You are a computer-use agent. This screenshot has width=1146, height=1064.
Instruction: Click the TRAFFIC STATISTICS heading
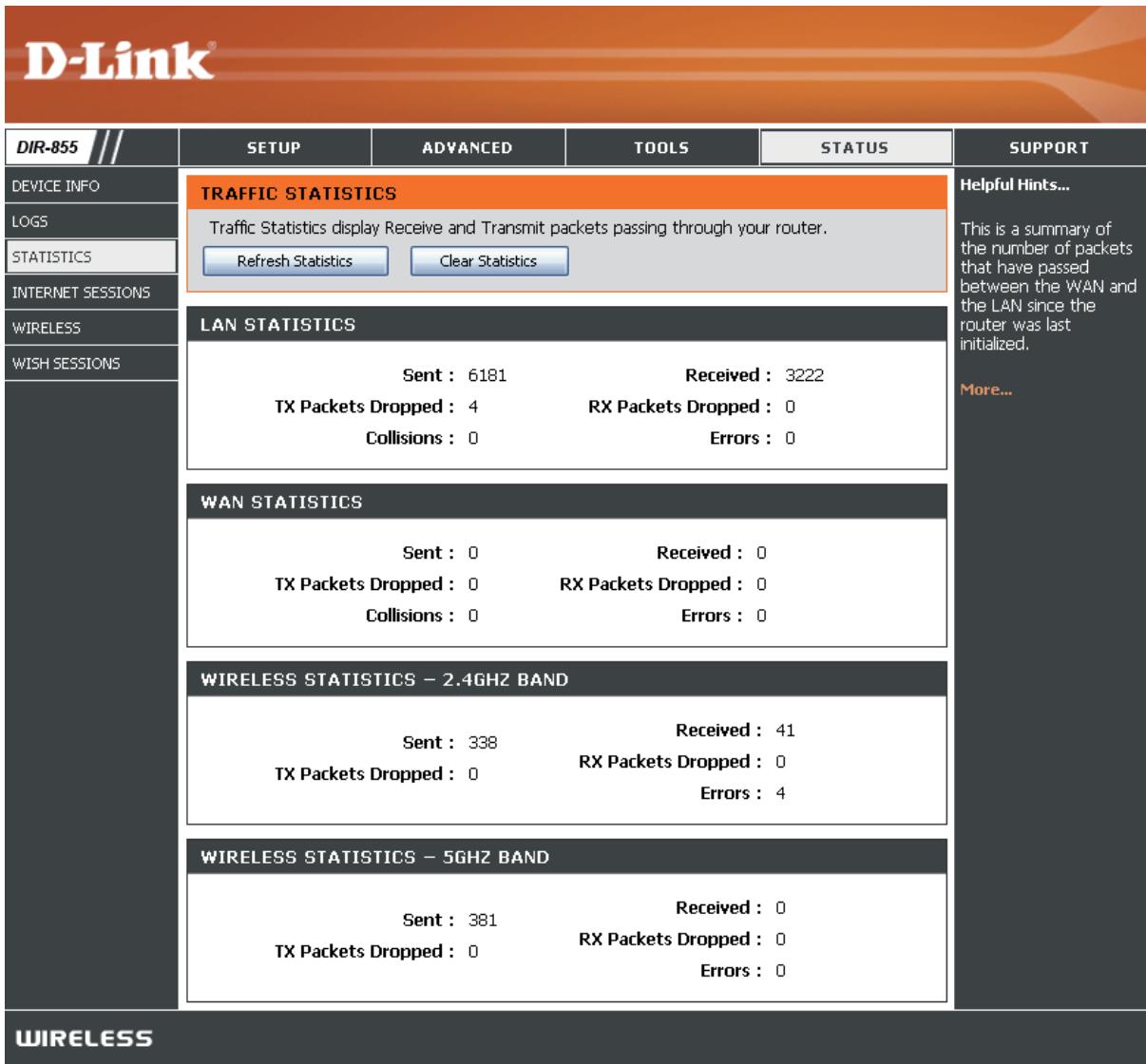[298, 194]
